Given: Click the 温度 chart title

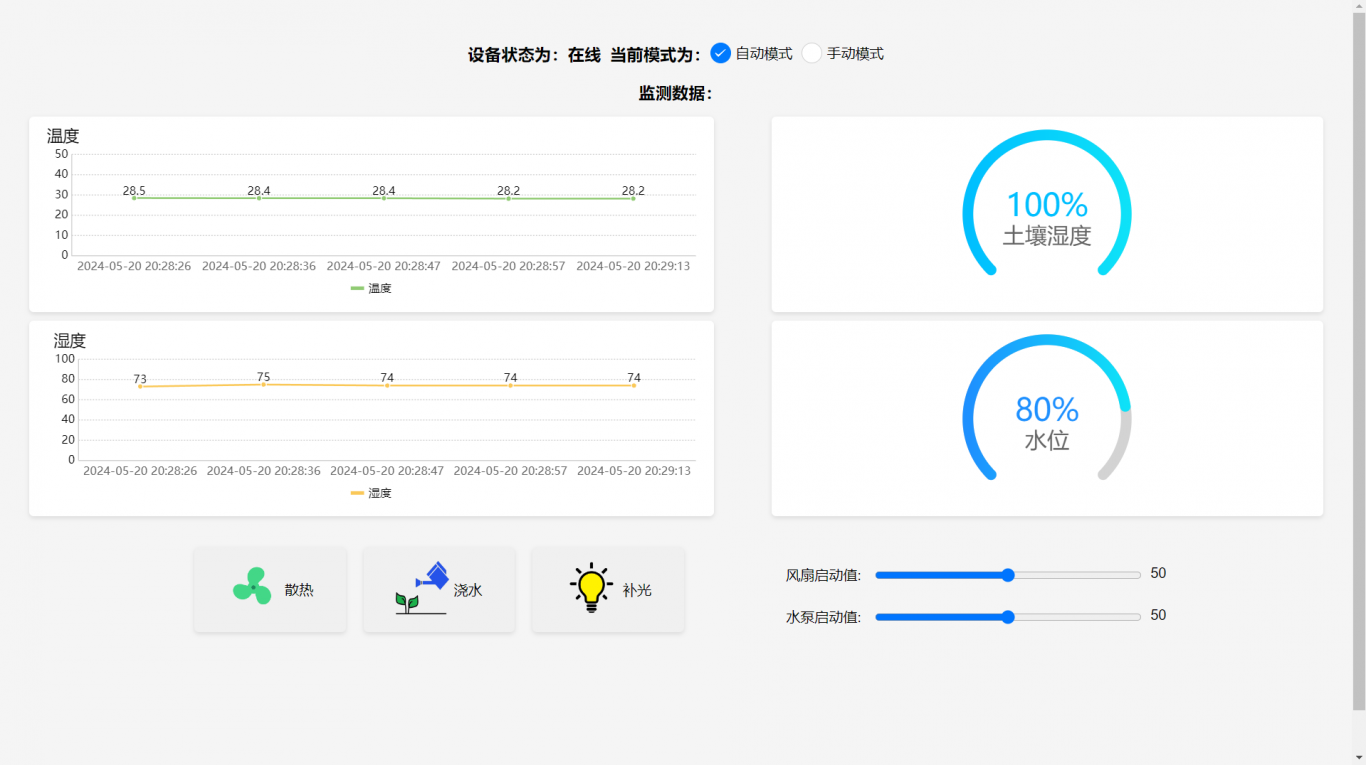Looking at the screenshot, I should [63, 136].
